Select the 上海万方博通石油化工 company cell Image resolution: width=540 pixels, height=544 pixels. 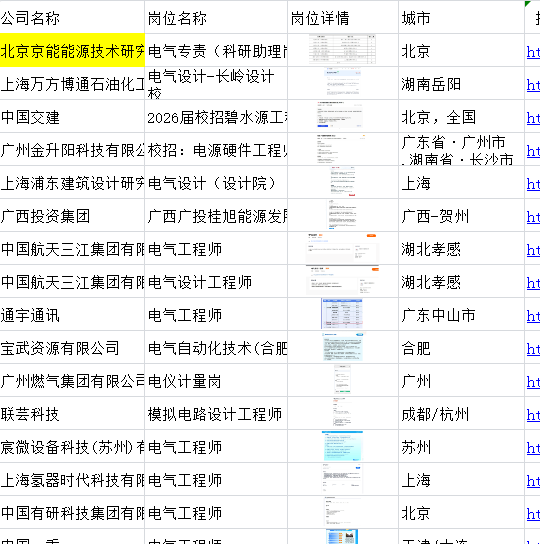72,83
